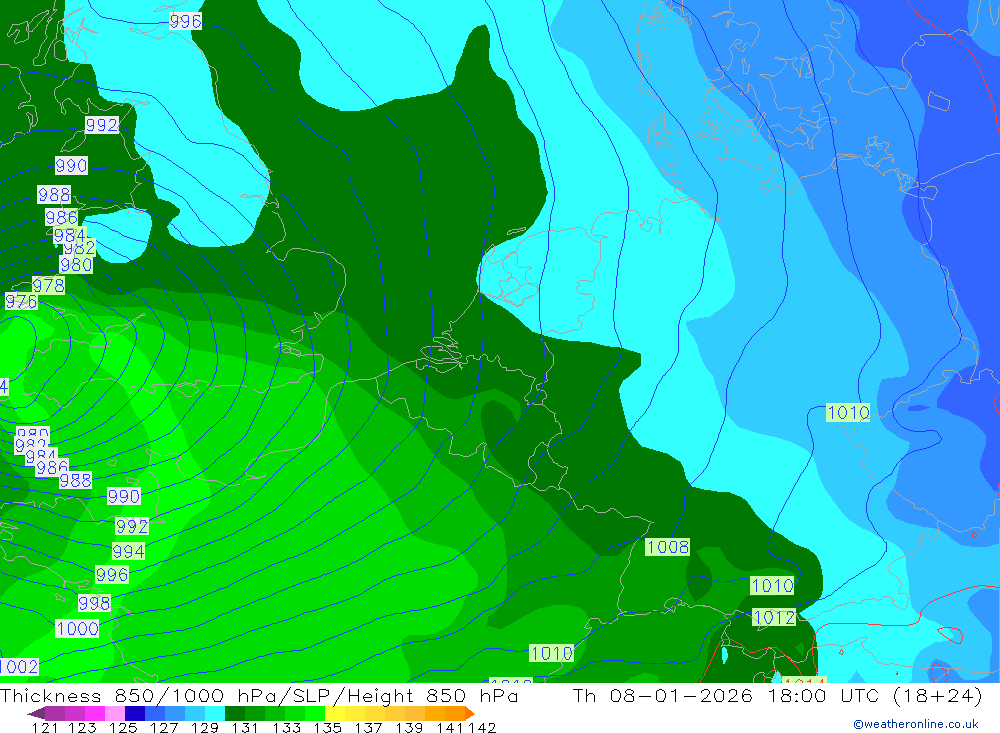The image size is (1000, 733).
Task: Click the 1008 pressure label
Action: tap(667, 547)
